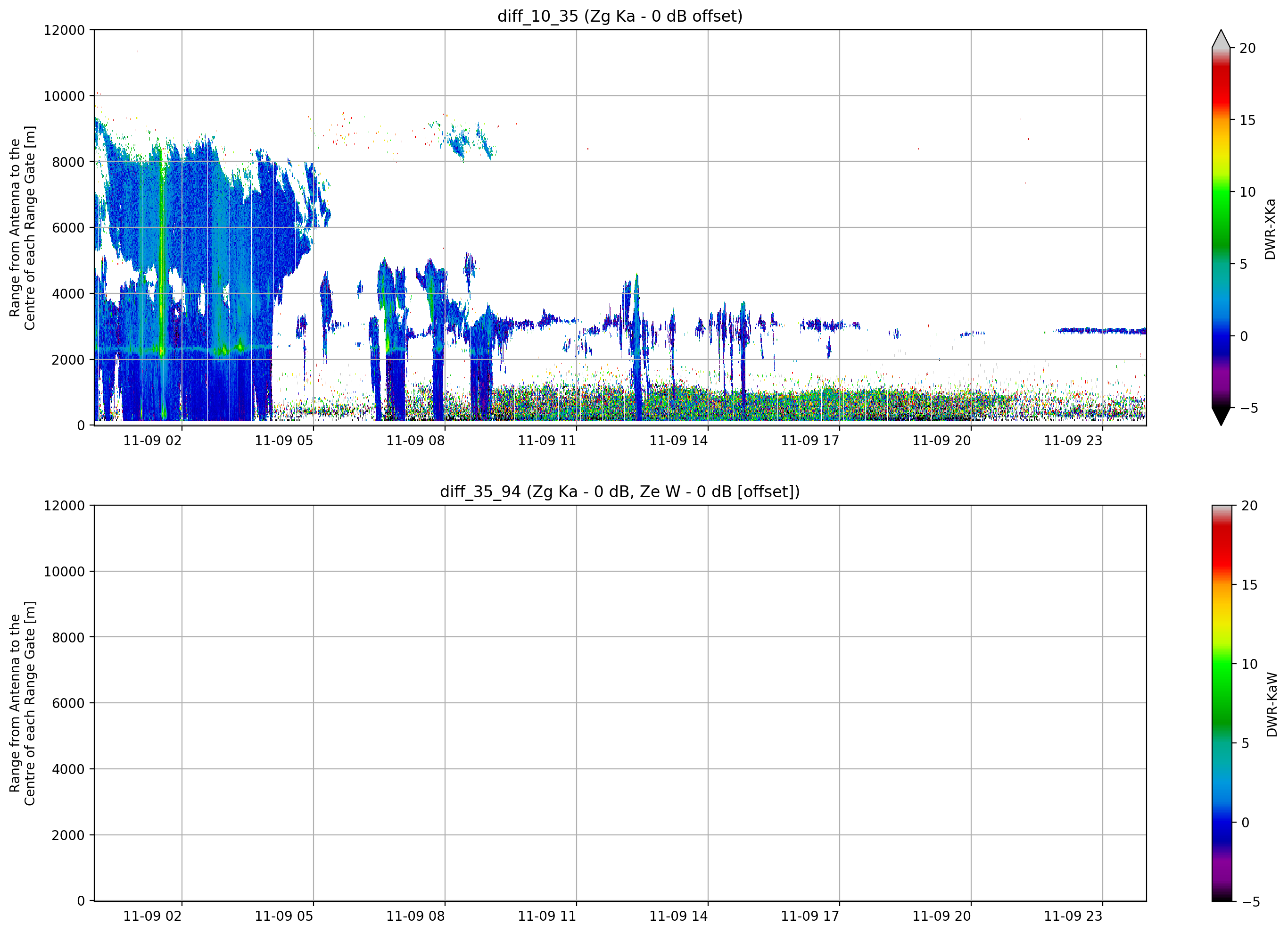Viewport: 1288px width, 933px height.
Task: Click the 11-09 11 tick on top plot
Action: coord(547,441)
